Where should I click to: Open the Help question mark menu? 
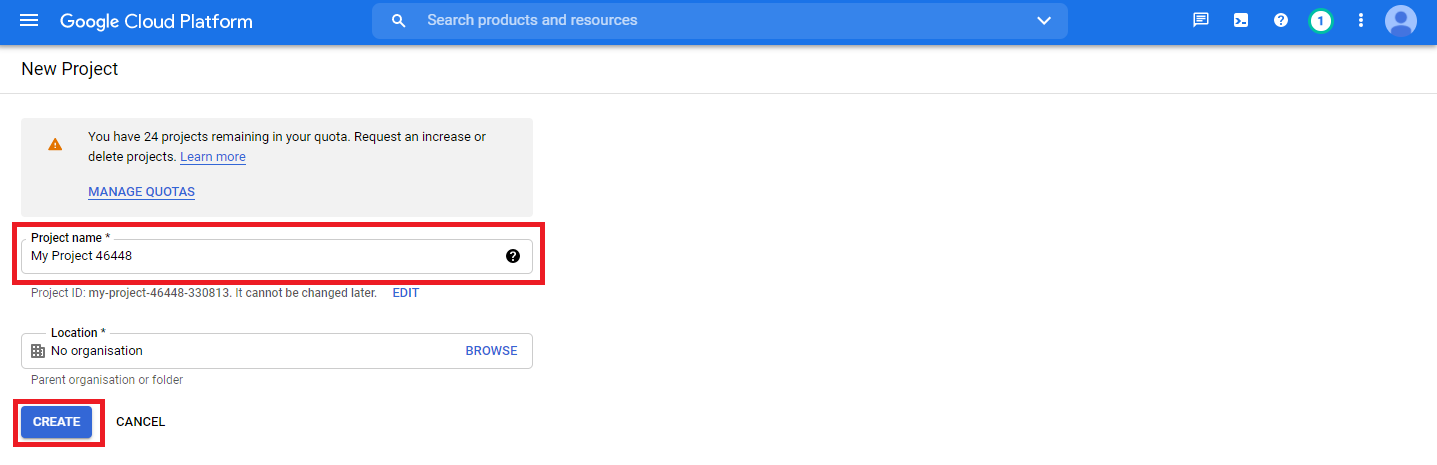point(1281,20)
